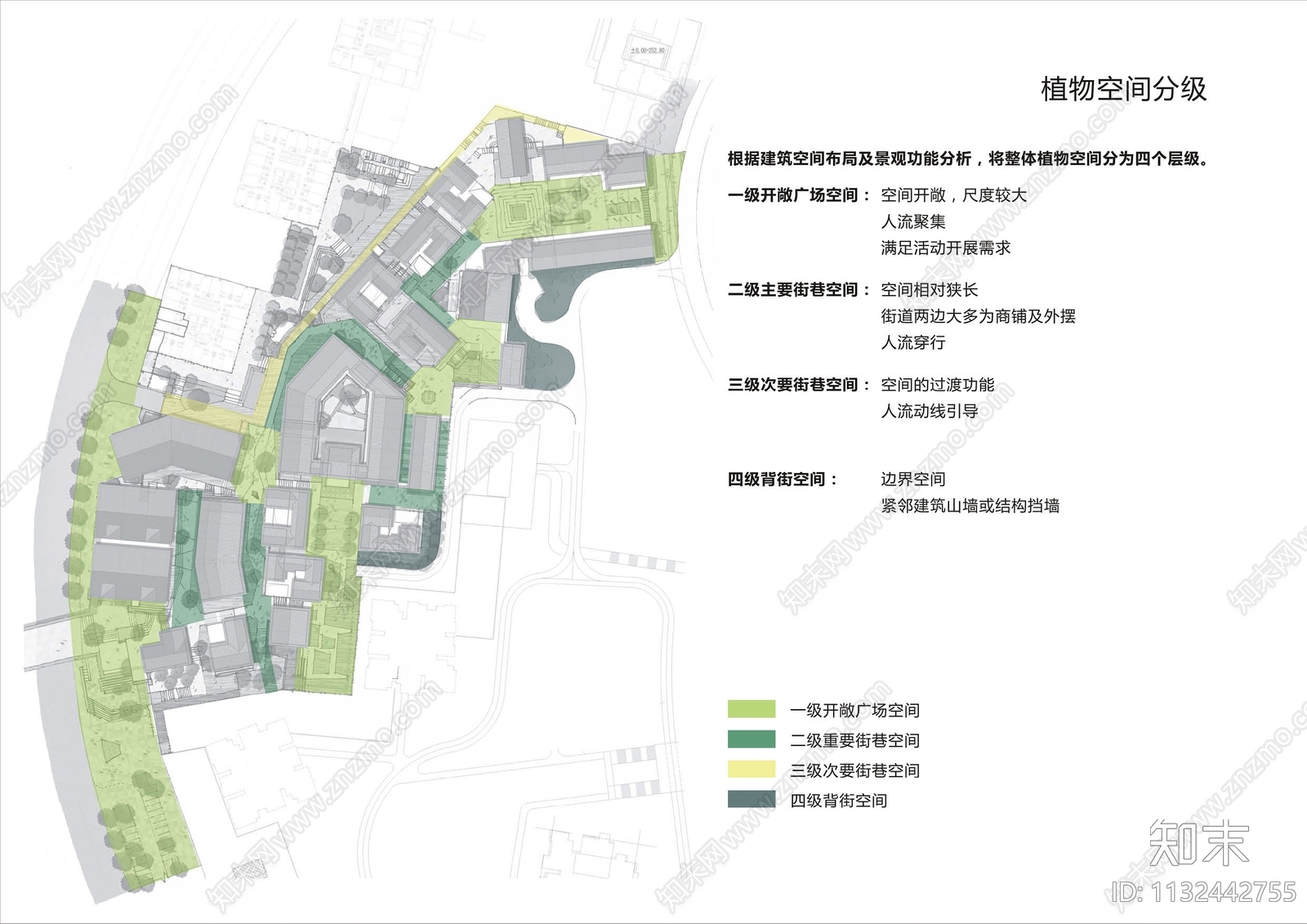Select the line 空间的过渡功能
Screen dimensions: 1307x924
point(938,385)
